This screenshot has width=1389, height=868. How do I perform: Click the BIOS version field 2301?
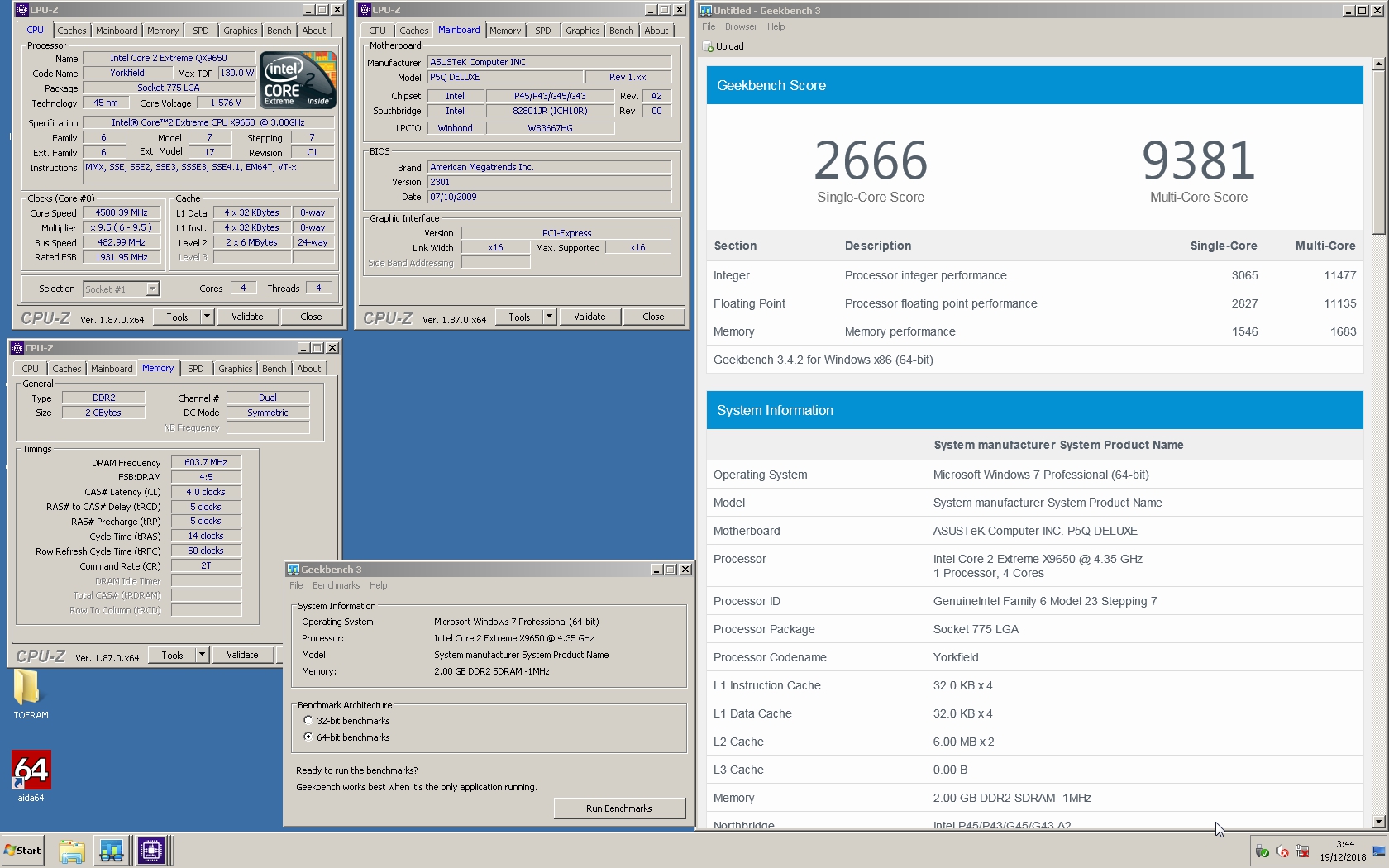point(549,182)
